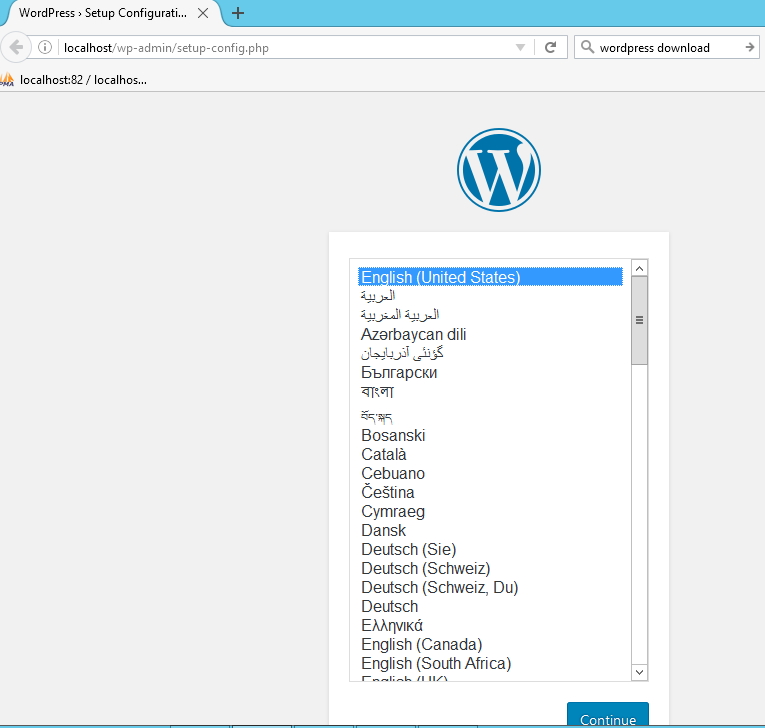765x728 pixels.
Task: Close the WordPress Setup Configuration tab
Action: [203, 13]
